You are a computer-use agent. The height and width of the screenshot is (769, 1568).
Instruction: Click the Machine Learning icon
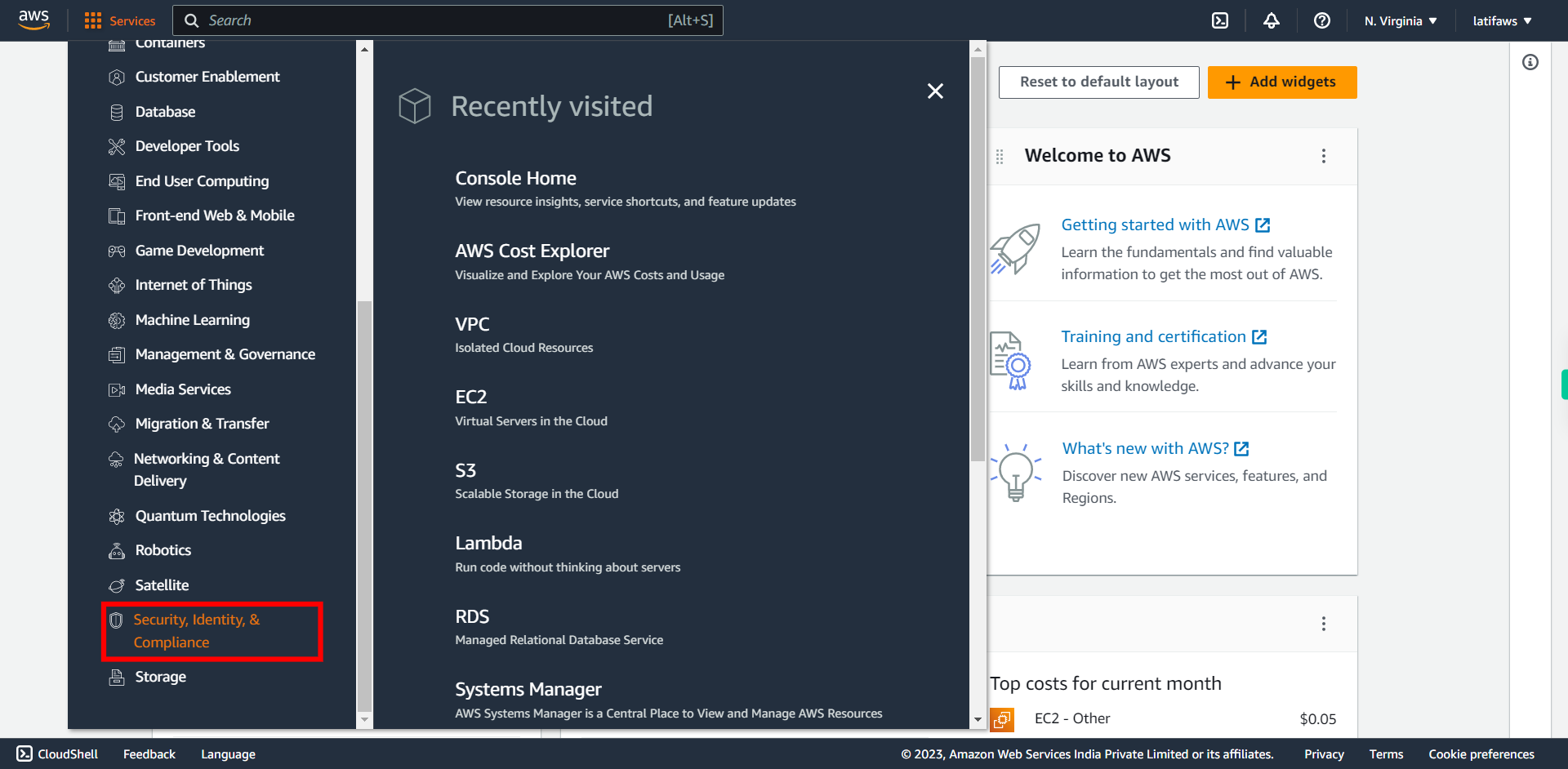(x=117, y=320)
